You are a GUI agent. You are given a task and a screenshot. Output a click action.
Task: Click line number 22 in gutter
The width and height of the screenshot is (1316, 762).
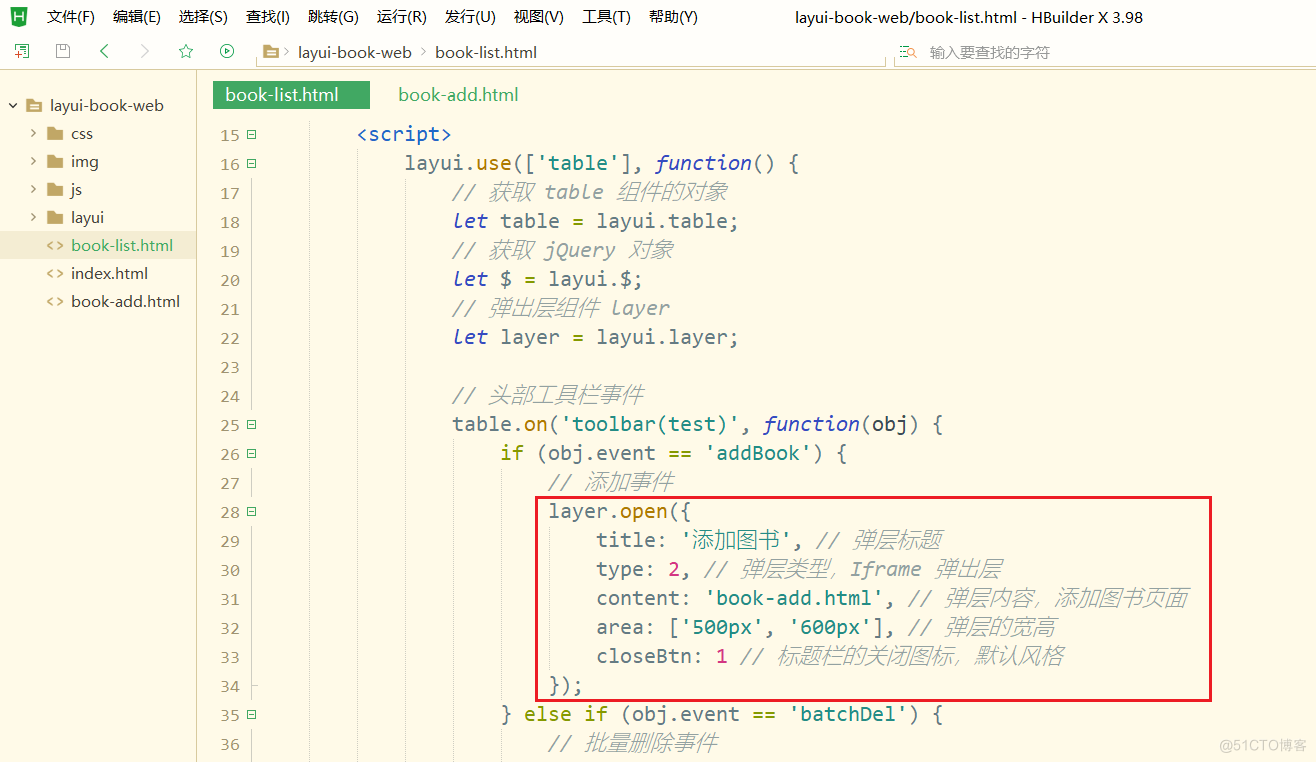tap(230, 338)
